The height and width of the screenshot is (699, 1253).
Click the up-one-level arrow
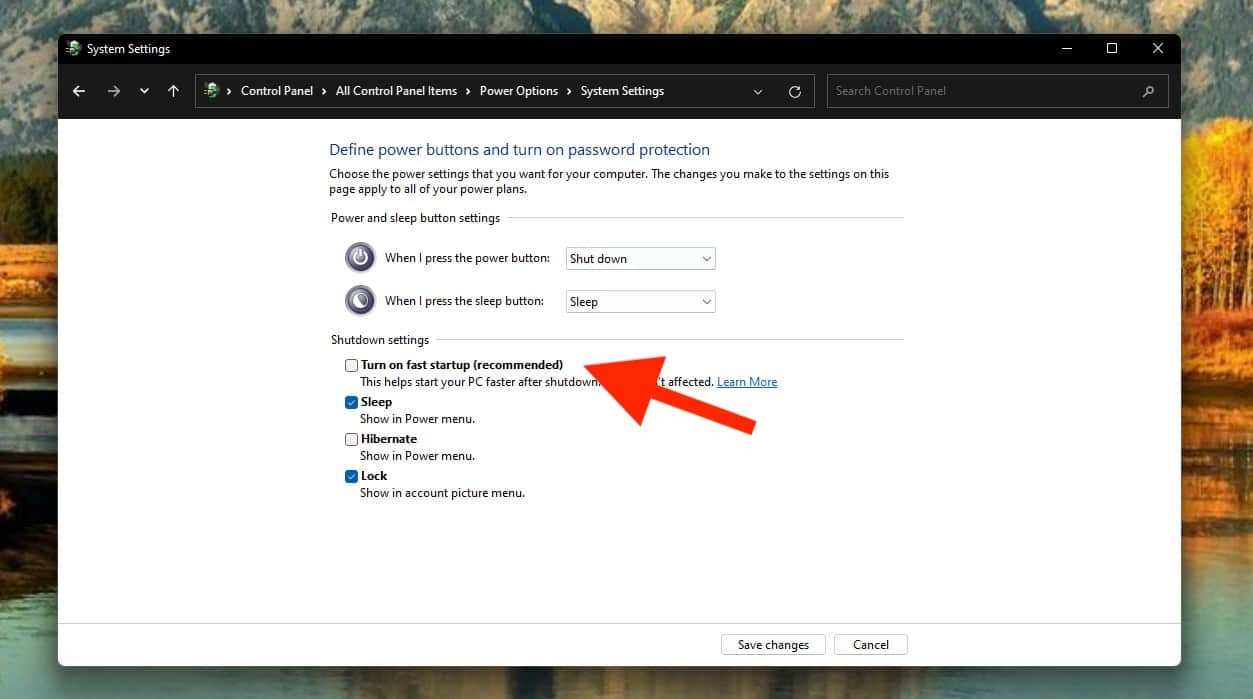173,90
